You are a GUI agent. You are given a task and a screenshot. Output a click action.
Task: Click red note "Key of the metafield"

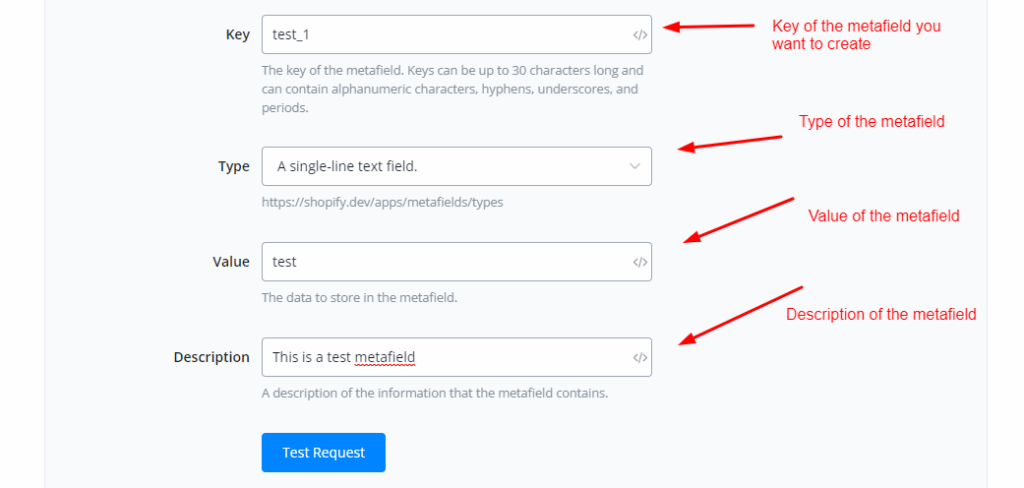856,35
